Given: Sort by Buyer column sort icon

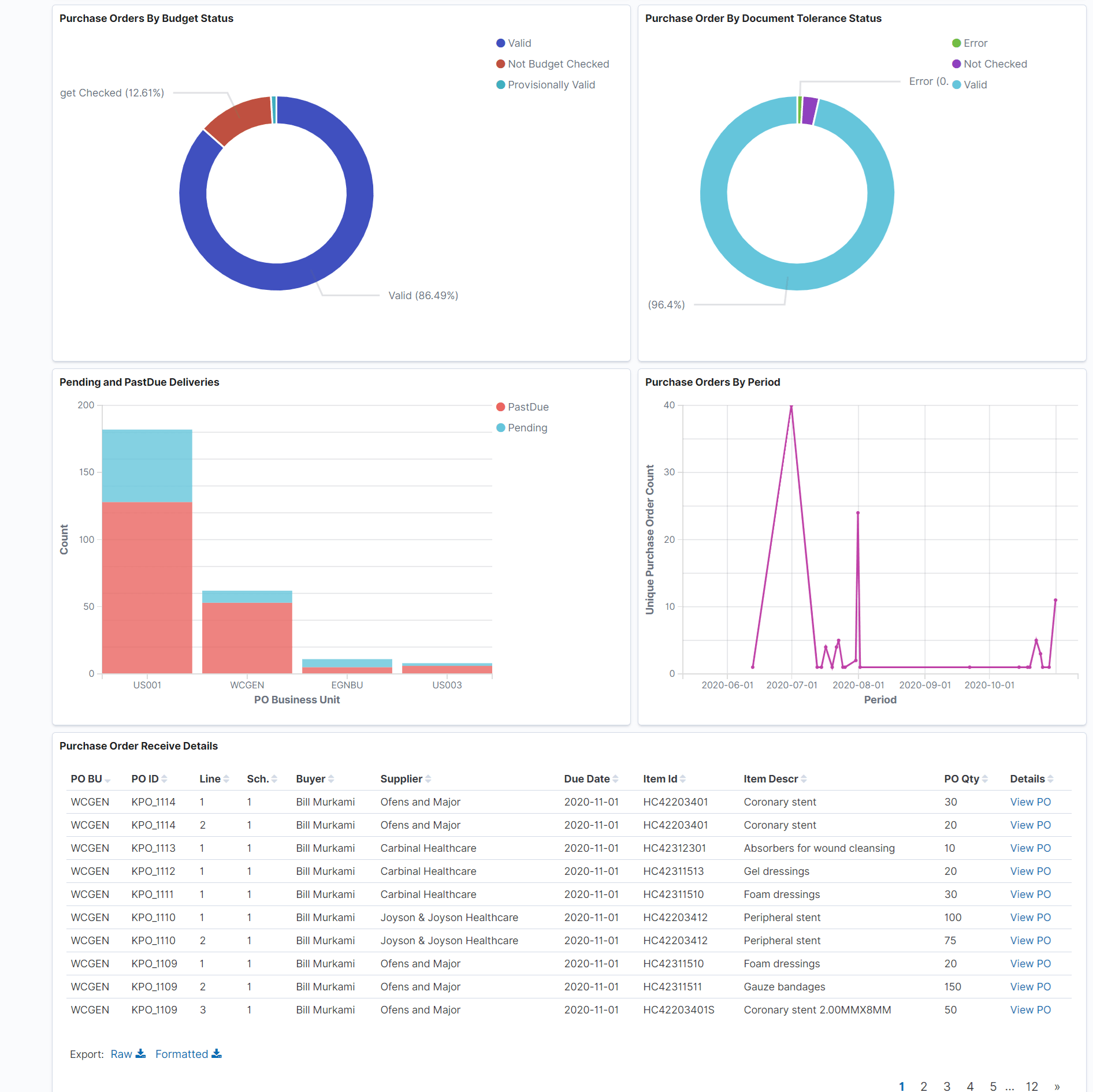Looking at the screenshot, I should coord(331,779).
